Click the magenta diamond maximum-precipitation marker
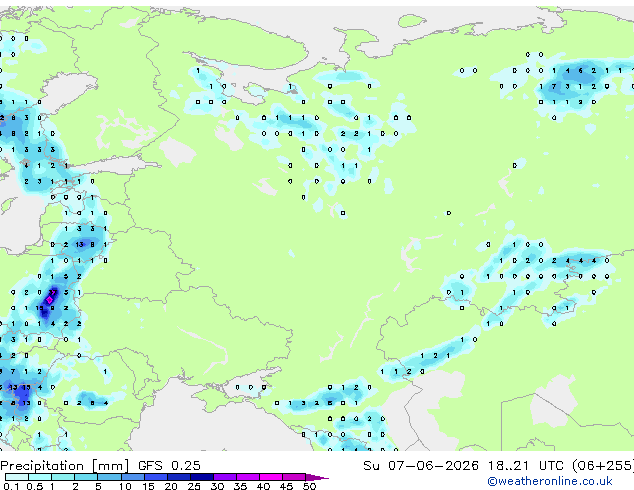This screenshot has width=634, height=490. pyautogui.click(x=49, y=300)
